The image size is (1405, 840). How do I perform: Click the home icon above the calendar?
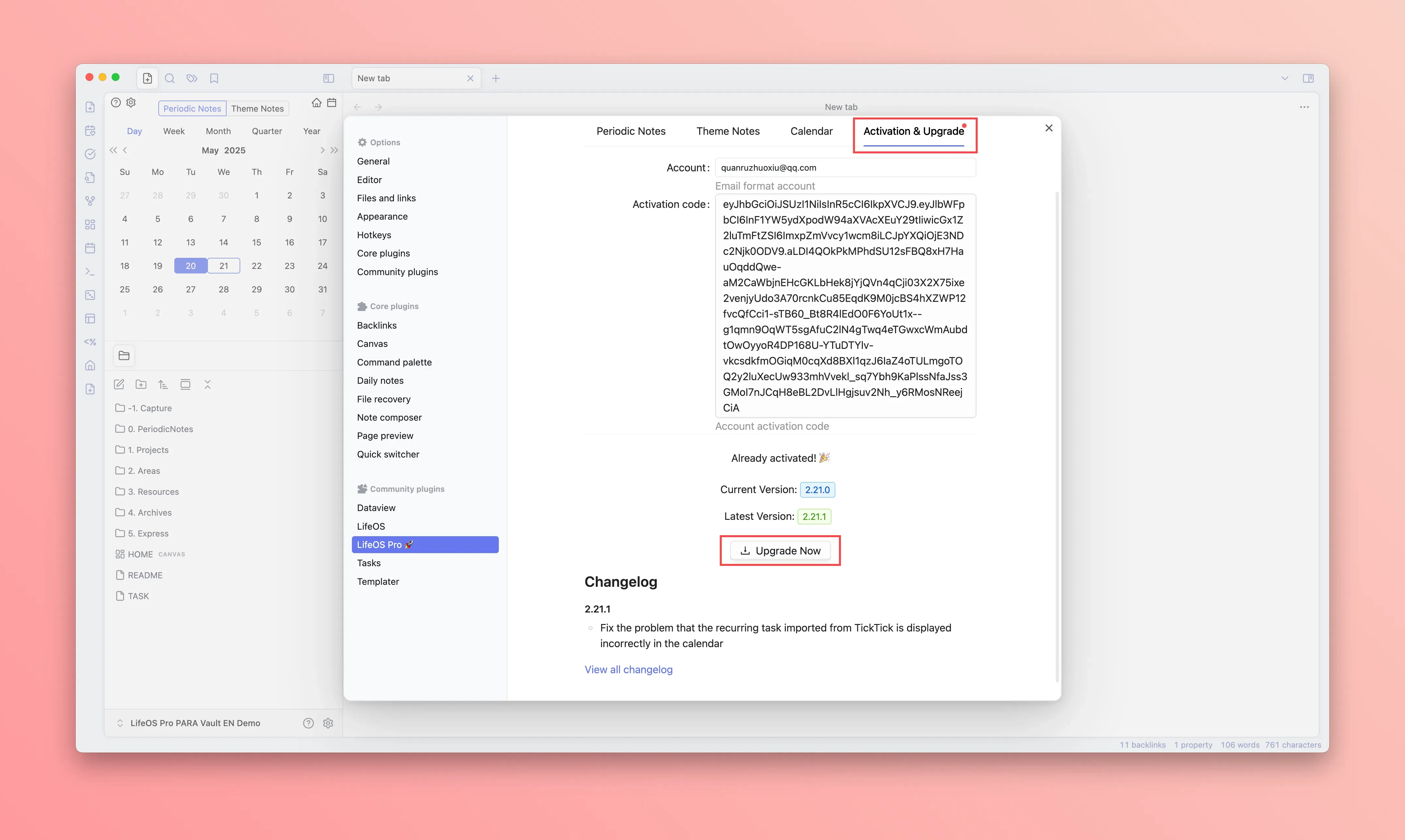(316, 102)
